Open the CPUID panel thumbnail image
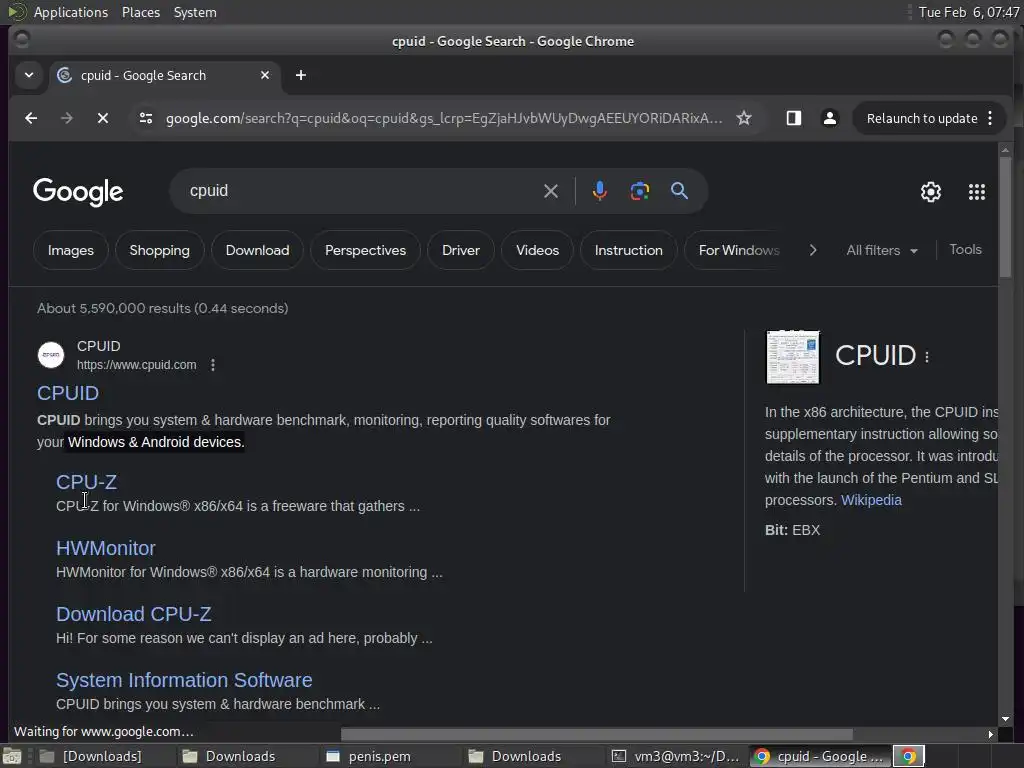Screen dimensions: 1024x768 tap(793, 357)
